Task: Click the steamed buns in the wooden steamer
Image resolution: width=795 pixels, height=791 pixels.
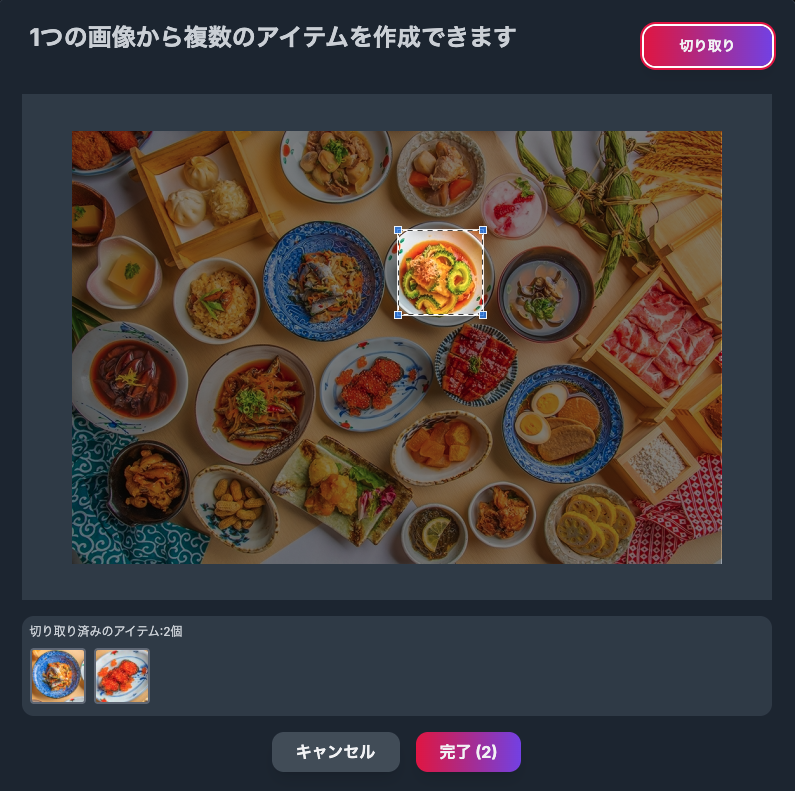Action: (203, 193)
